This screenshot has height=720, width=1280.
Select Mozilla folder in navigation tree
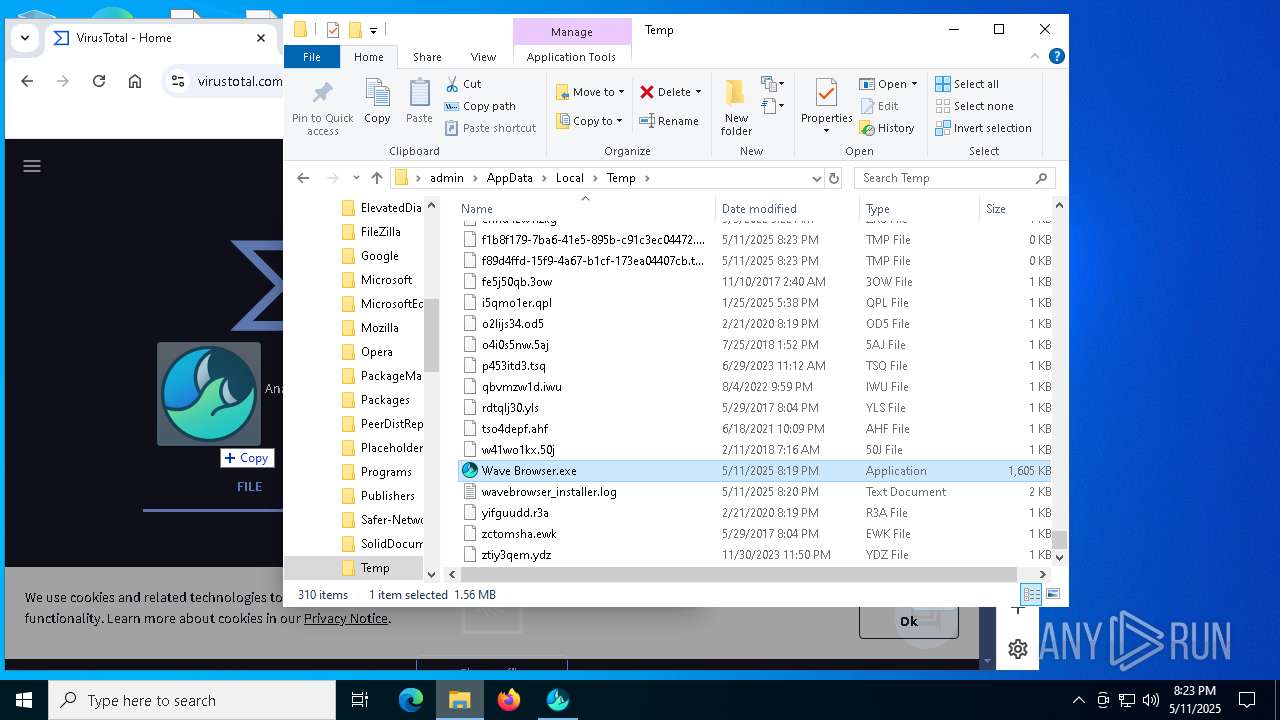tap(379, 328)
